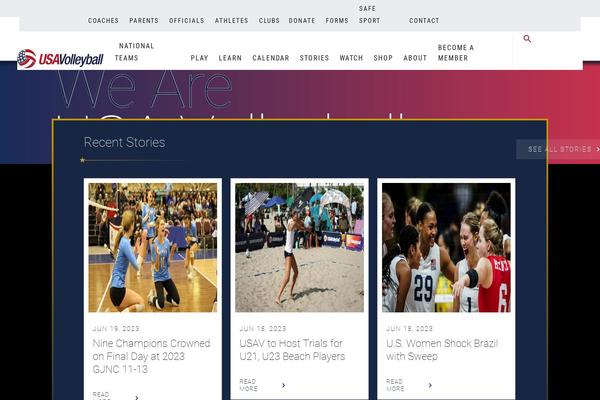Image resolution: width=600 pixels, height=400 pixels.
Task: Open 'U.S. Women Shock Brazil' story headline
Action: [442, 350]
